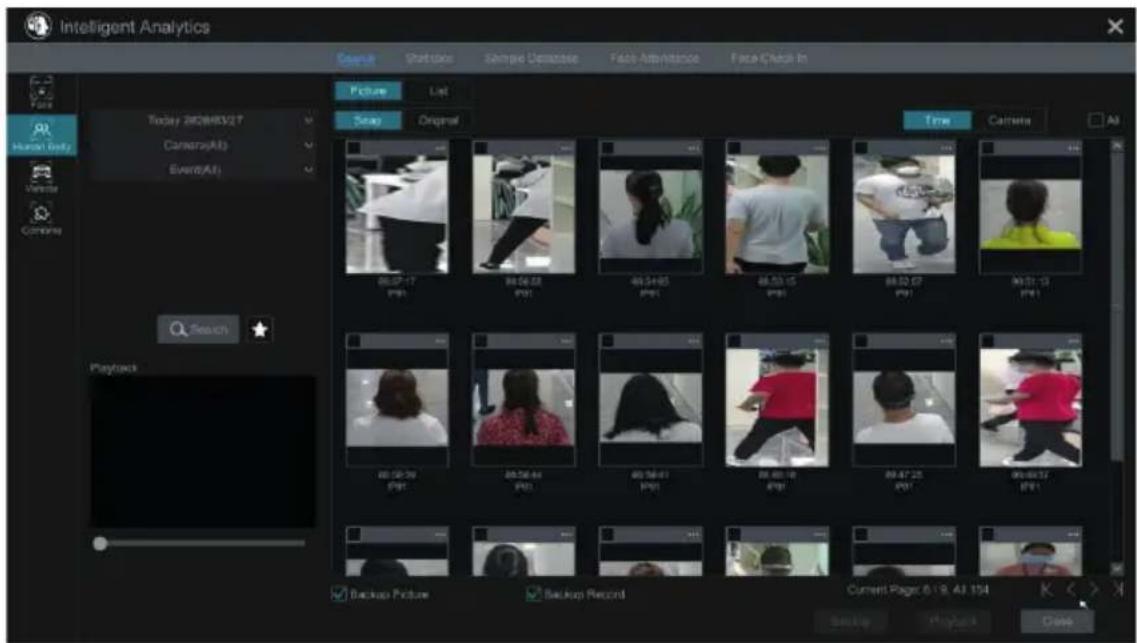Click the Intelligent Analytics logo icon
The height and width of the screenshot is (643, 1137).
(x=36, y=26)
